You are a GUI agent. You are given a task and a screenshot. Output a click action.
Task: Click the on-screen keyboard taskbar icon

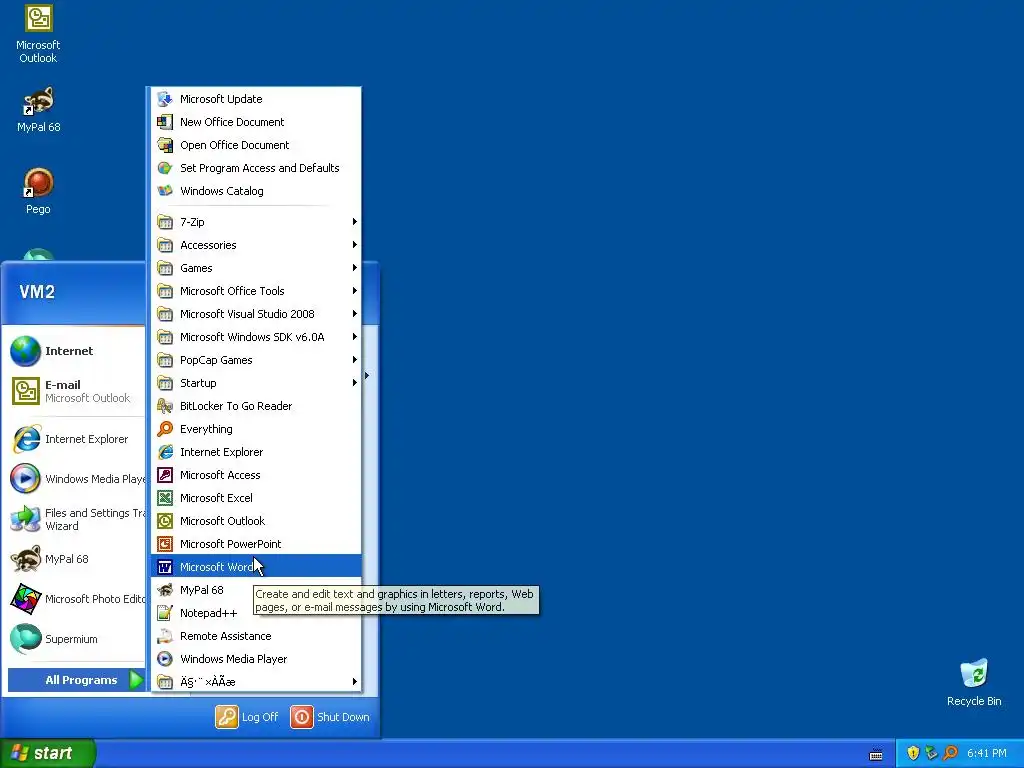pos(876,754)
